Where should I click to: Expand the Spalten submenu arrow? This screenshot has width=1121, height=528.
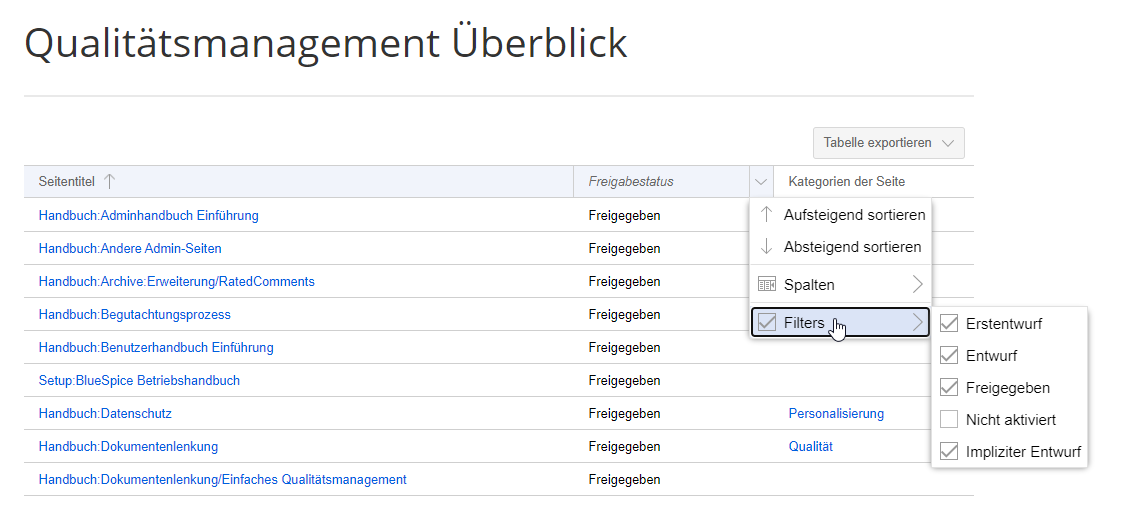click(917, 284)
